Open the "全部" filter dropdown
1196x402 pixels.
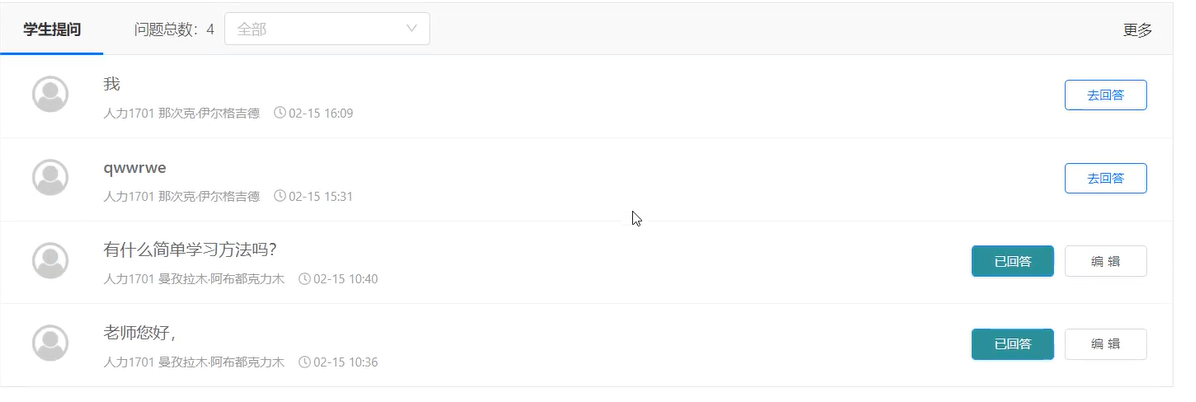326,29
